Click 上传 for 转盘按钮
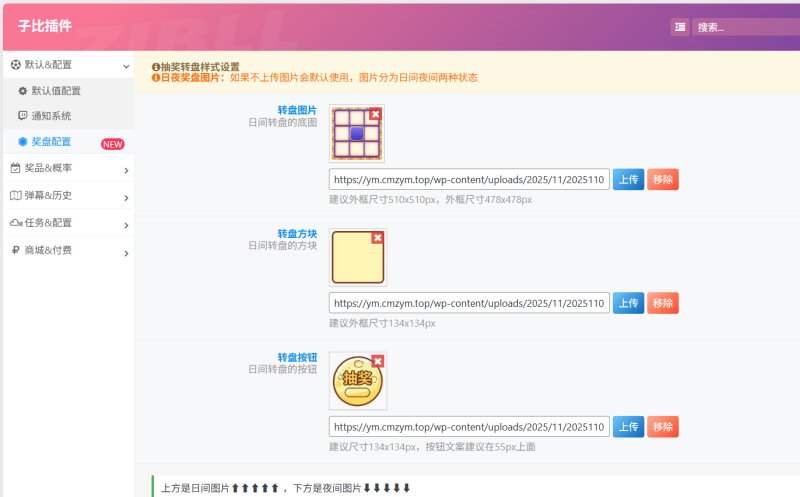The width and height of the screenshot is (800, 497). coord(629,427)
